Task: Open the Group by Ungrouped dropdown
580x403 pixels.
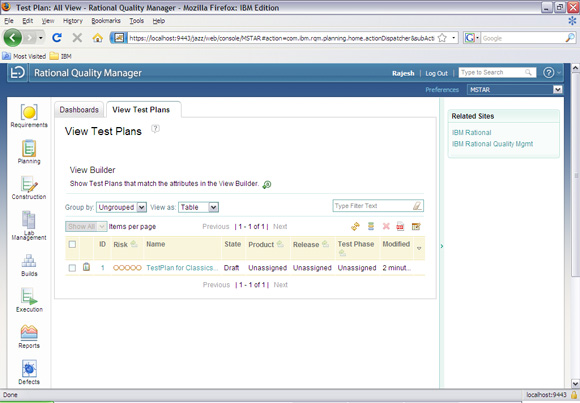Action: (121, 207)
